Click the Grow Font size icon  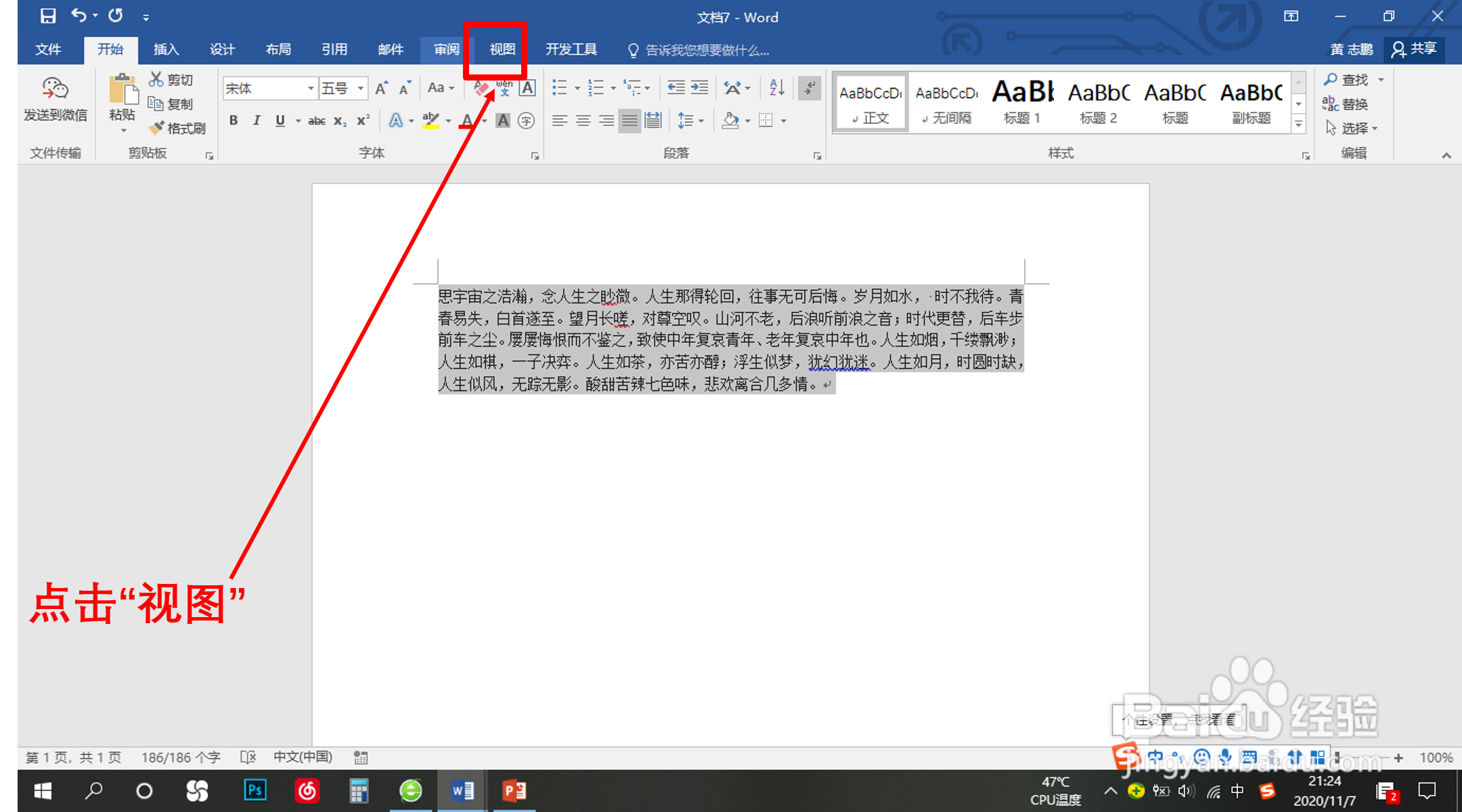click(382, 88)
